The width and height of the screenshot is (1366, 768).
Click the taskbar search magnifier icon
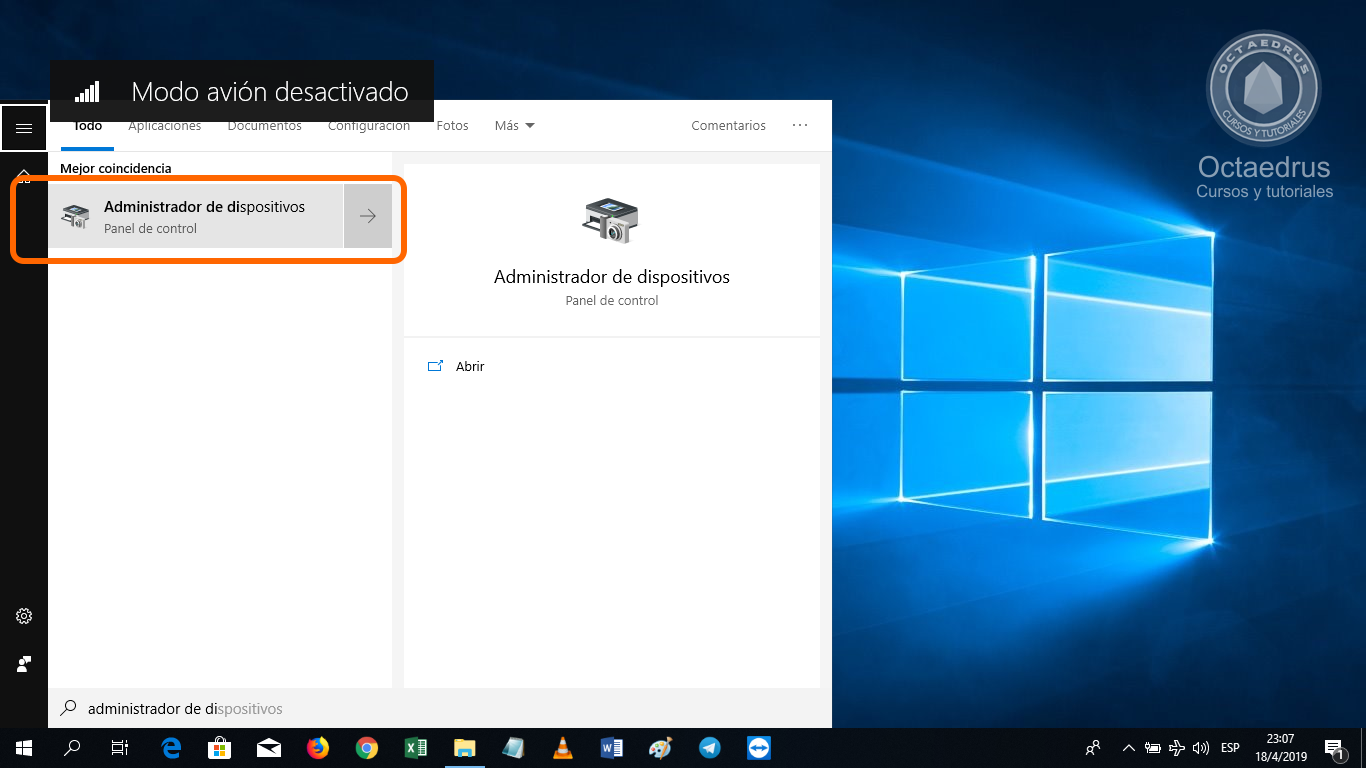72,748
